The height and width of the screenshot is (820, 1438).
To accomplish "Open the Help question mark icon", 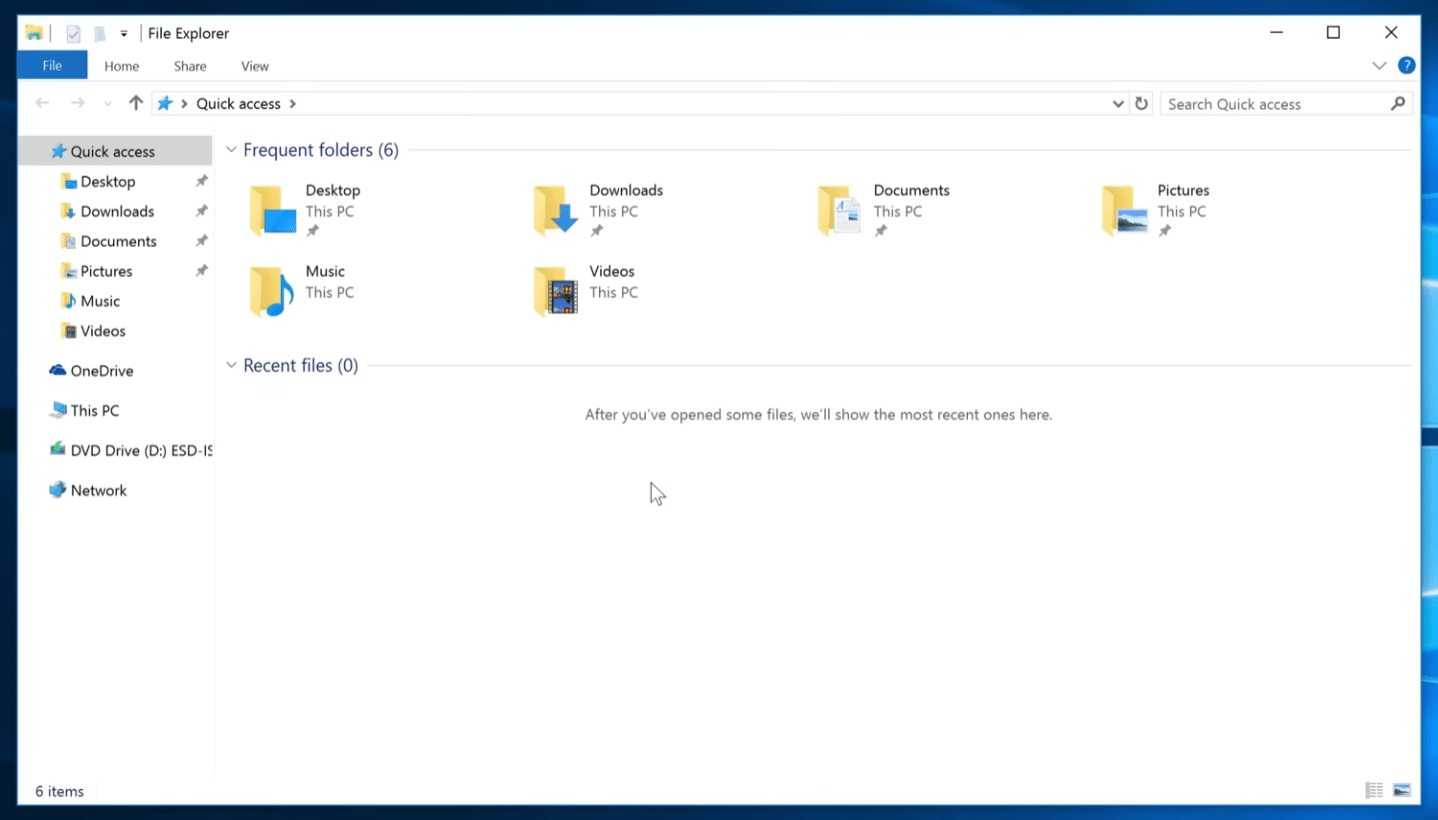I will pos(1406,66).
